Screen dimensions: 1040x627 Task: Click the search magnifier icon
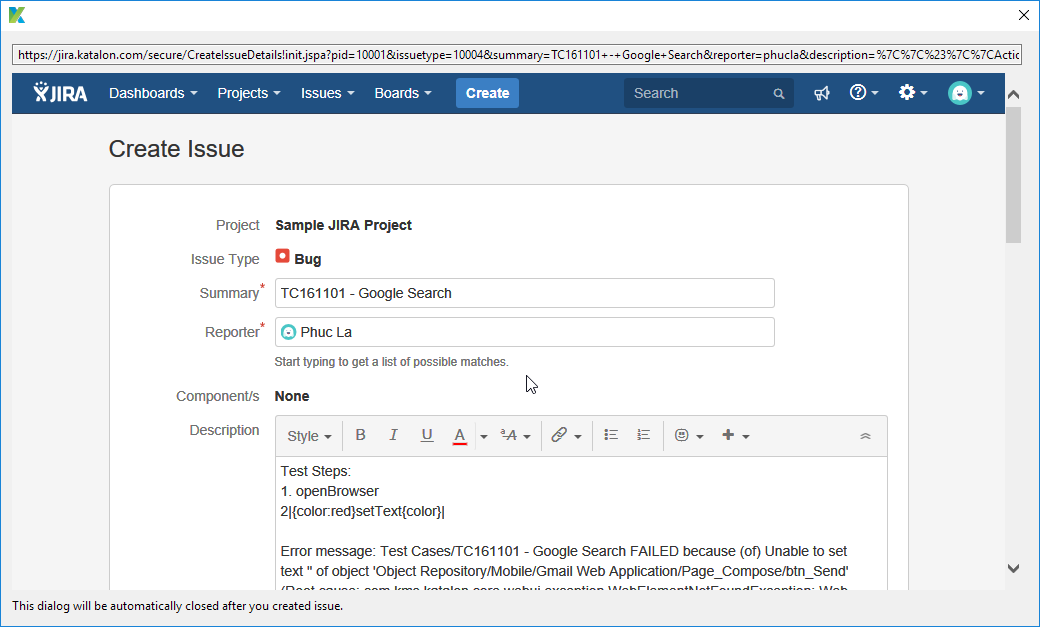[x=779, y=94]
